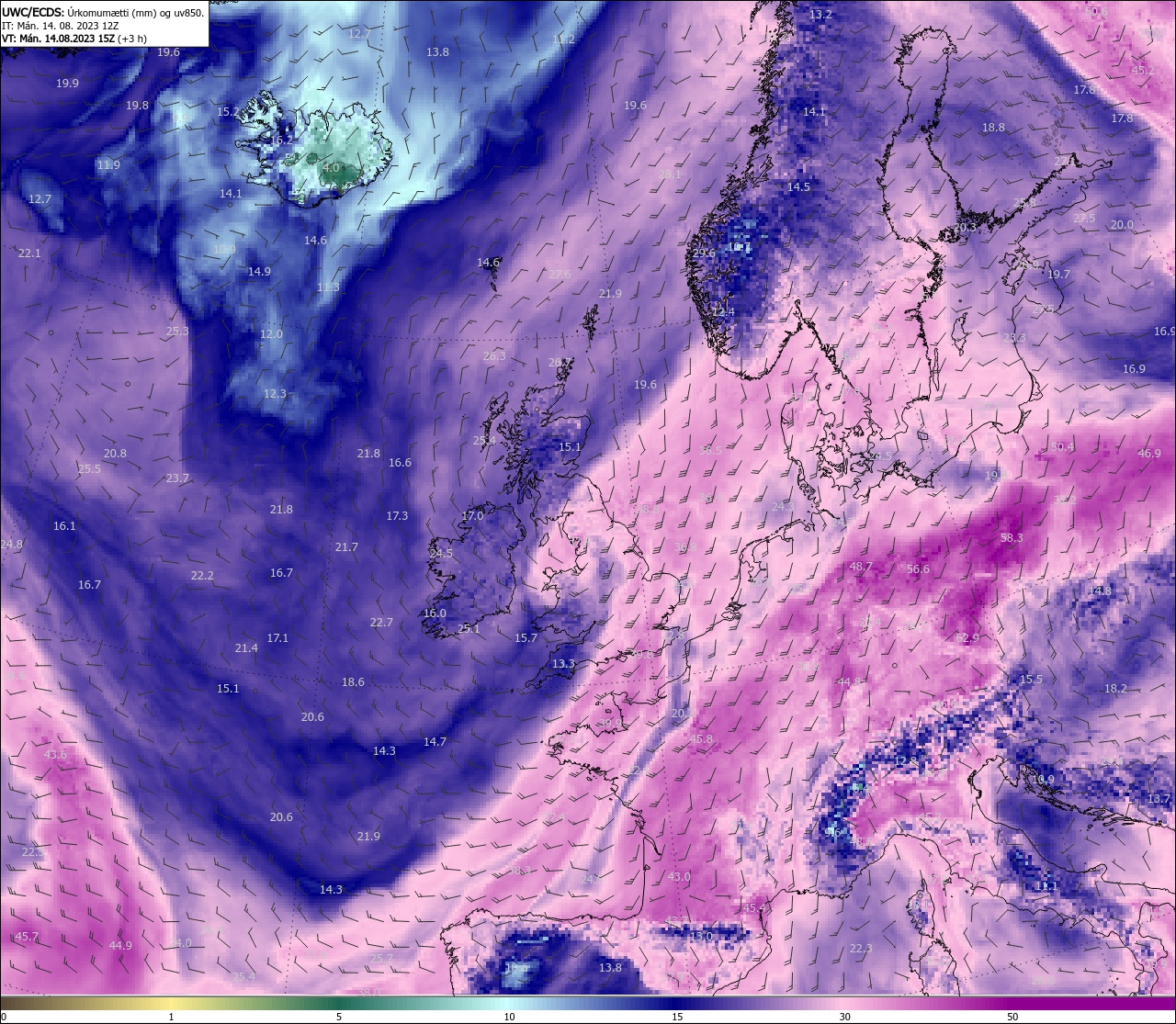Click the color scale label '1'

pos(172,1017)
